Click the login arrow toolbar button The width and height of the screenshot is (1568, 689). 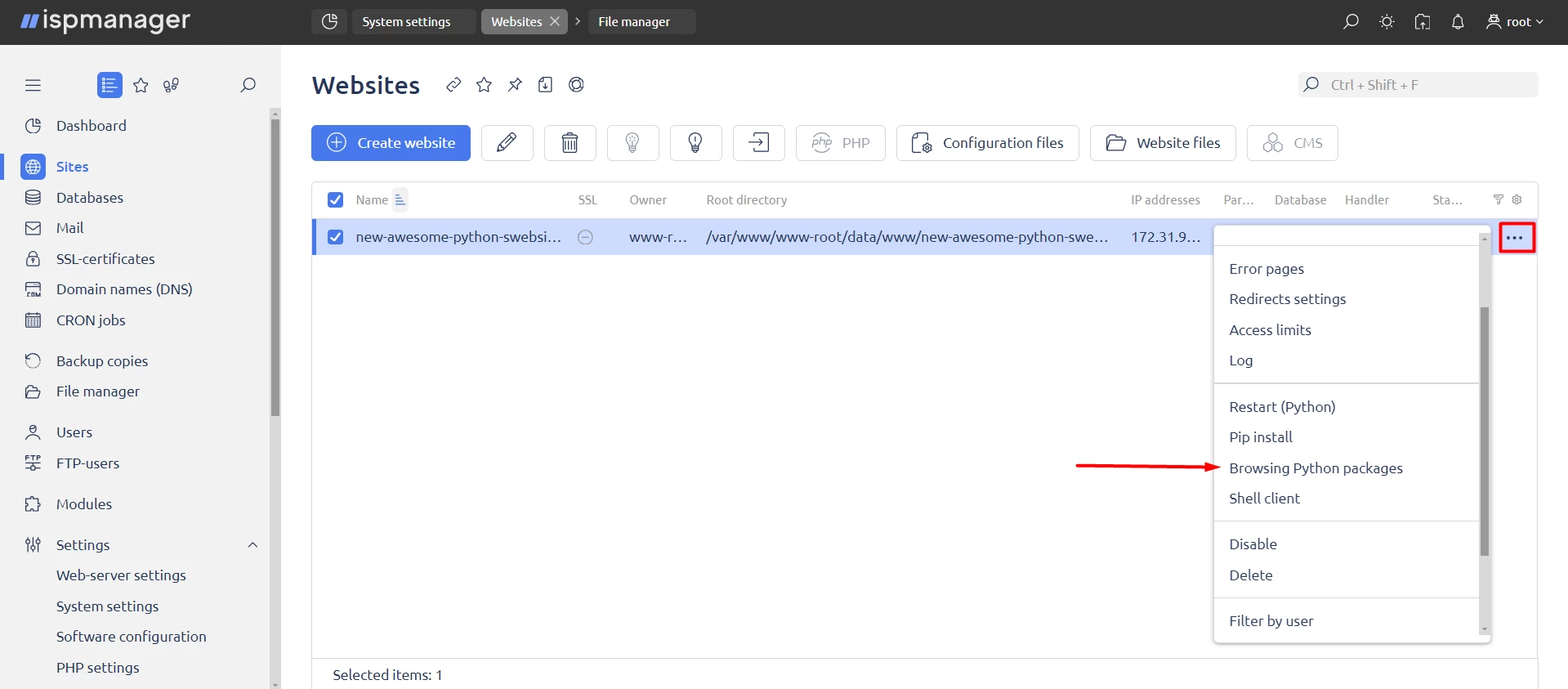(x=758, y=143)
